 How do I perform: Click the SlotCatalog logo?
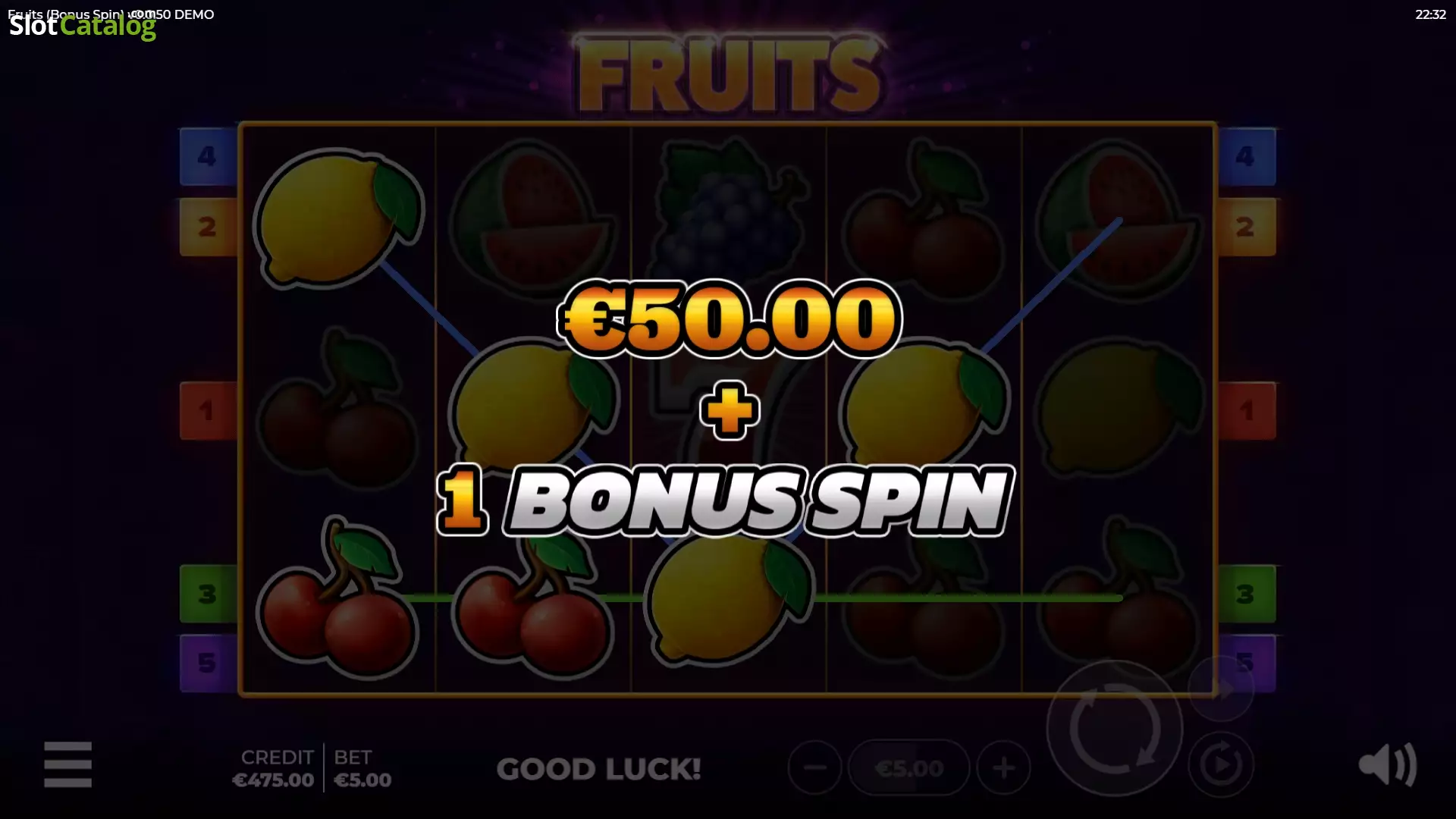[x=83, y=26]
